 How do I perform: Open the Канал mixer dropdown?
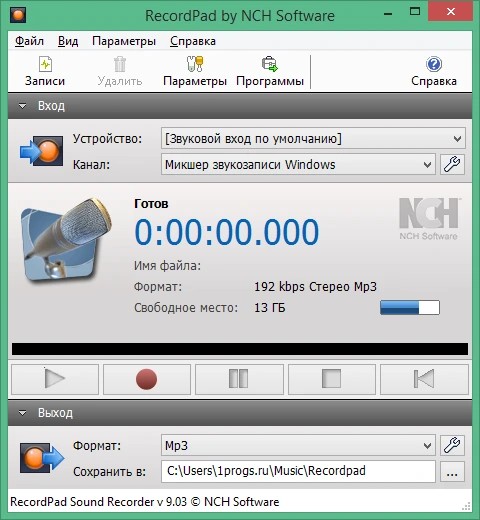click(x=298, y=164)
